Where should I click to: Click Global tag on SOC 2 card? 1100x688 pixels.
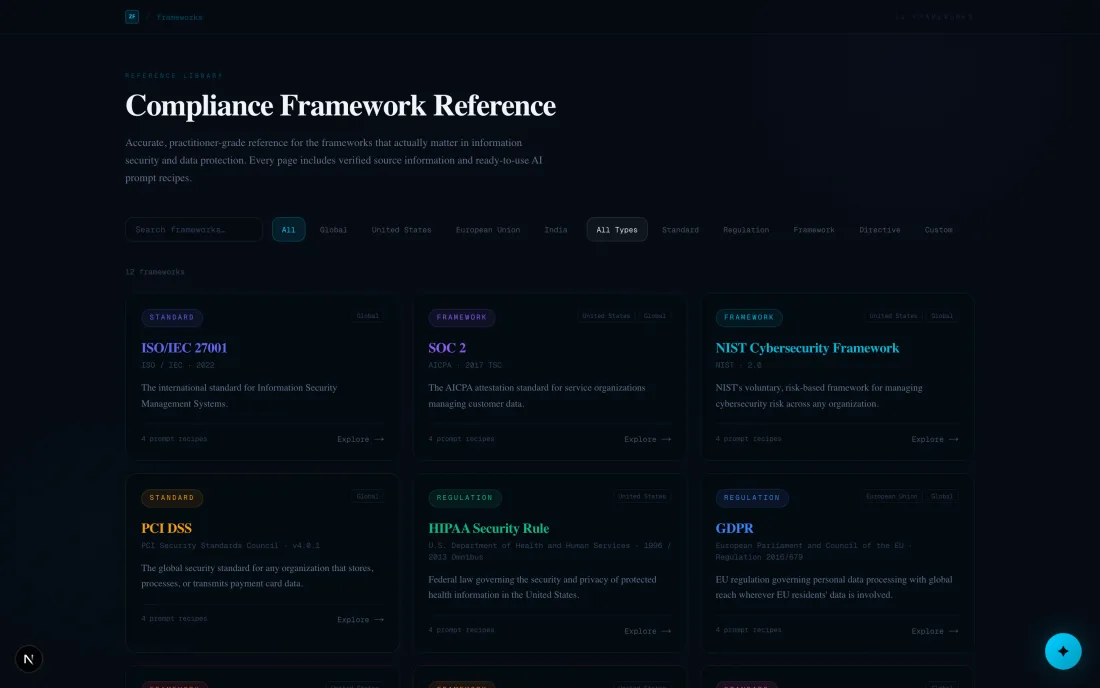click(x=655, y=316)
